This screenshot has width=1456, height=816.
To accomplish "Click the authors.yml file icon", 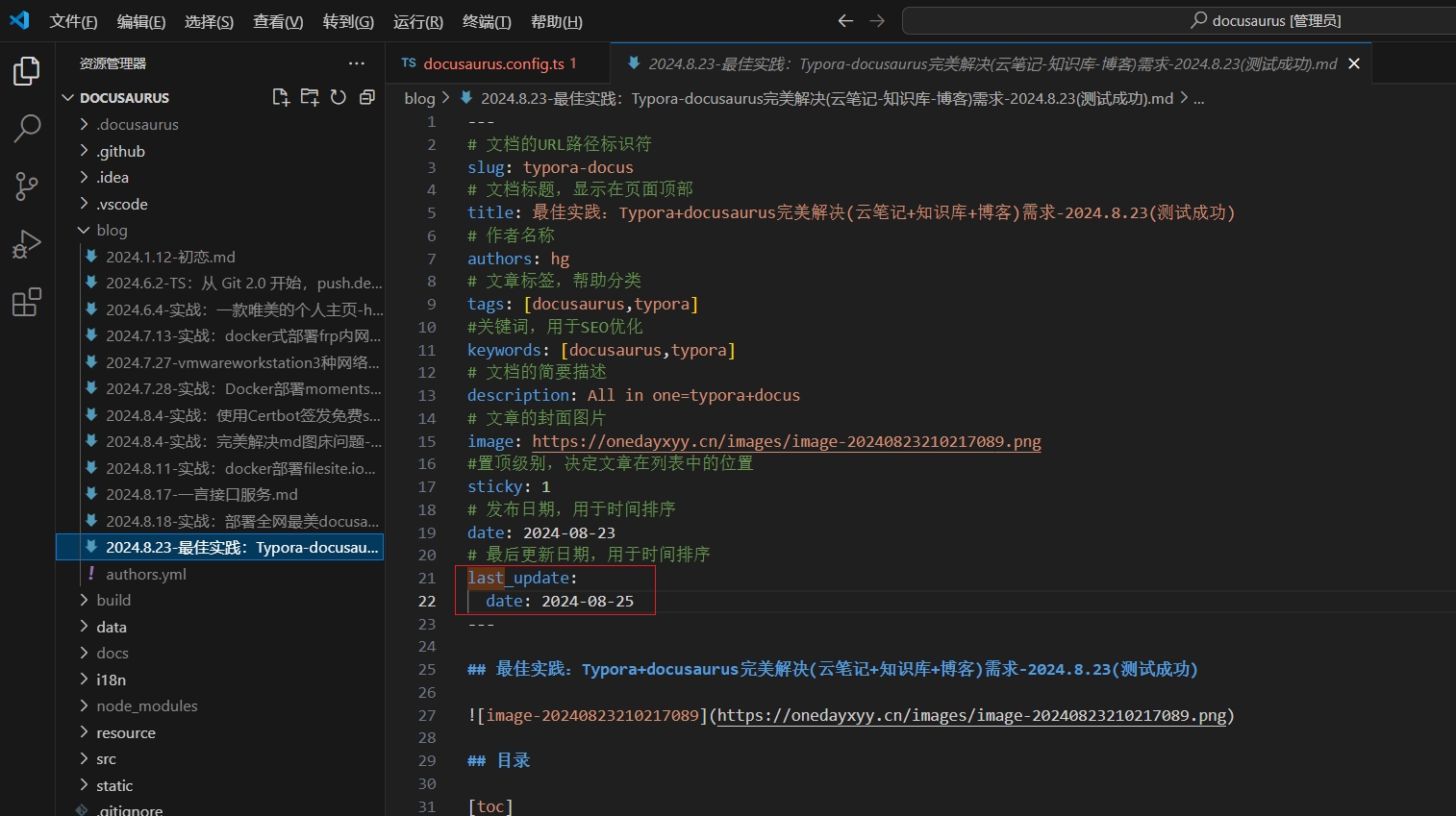I will [x=91, y=574].
